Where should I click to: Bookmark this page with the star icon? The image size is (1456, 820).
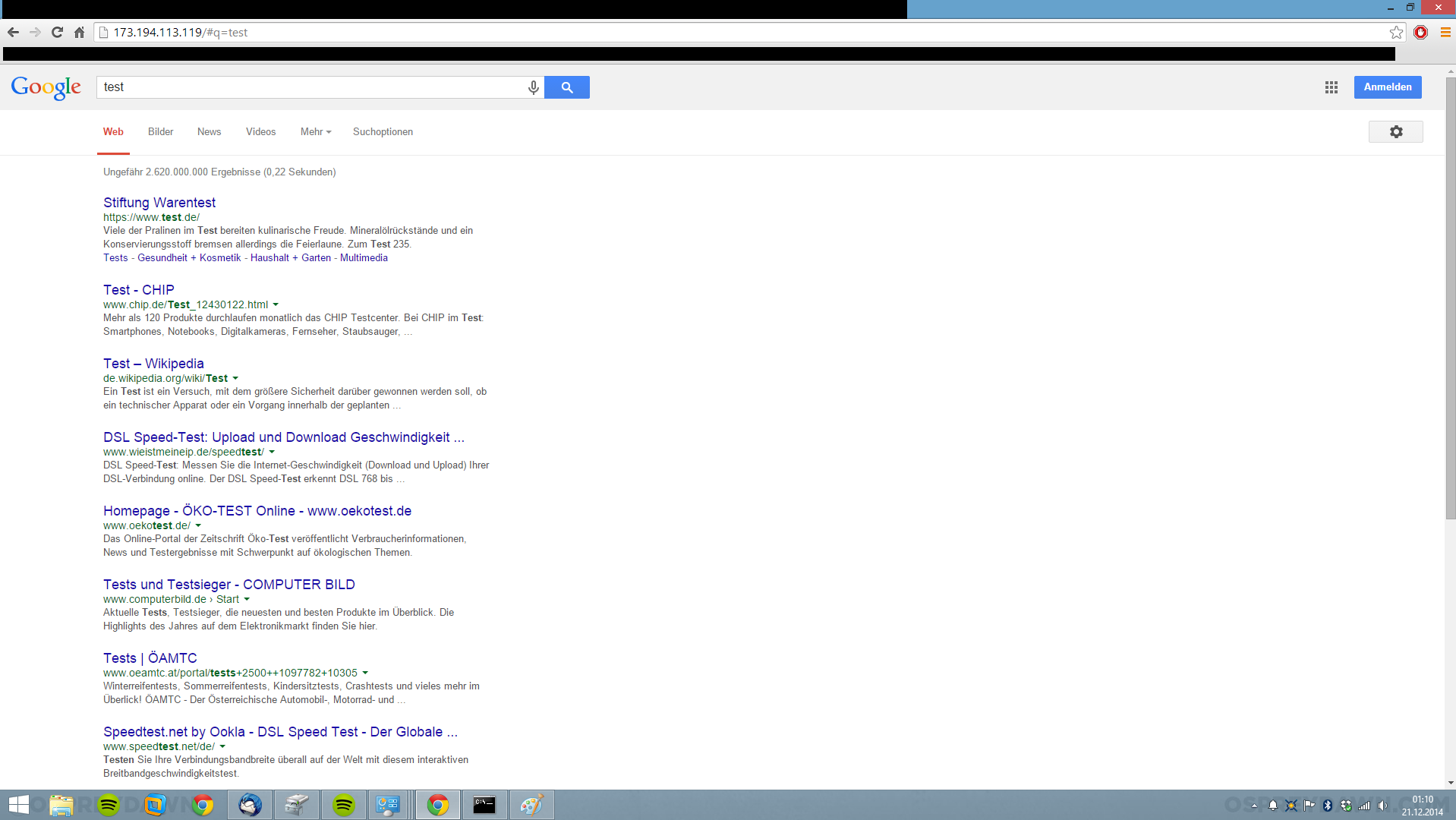tap(1396, 32)
